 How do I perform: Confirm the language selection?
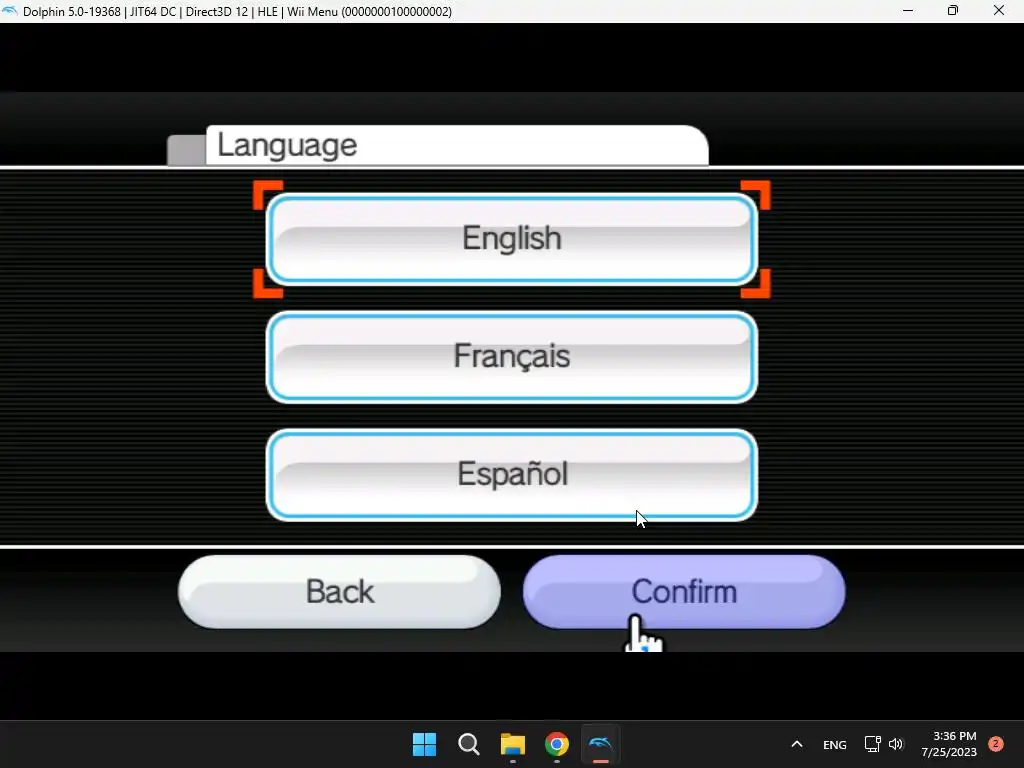(684, 592)
